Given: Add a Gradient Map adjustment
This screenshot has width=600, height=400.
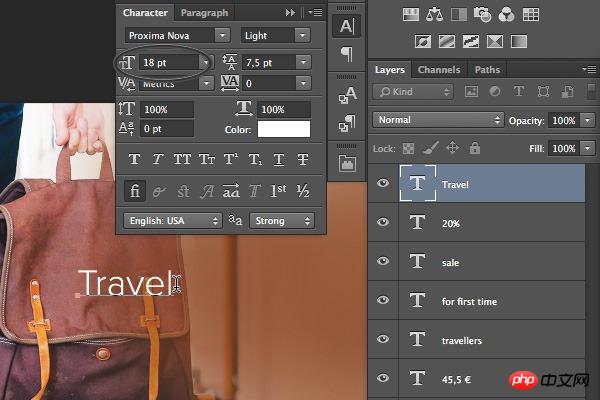Looking at the screenshot, I should point(519,41).
